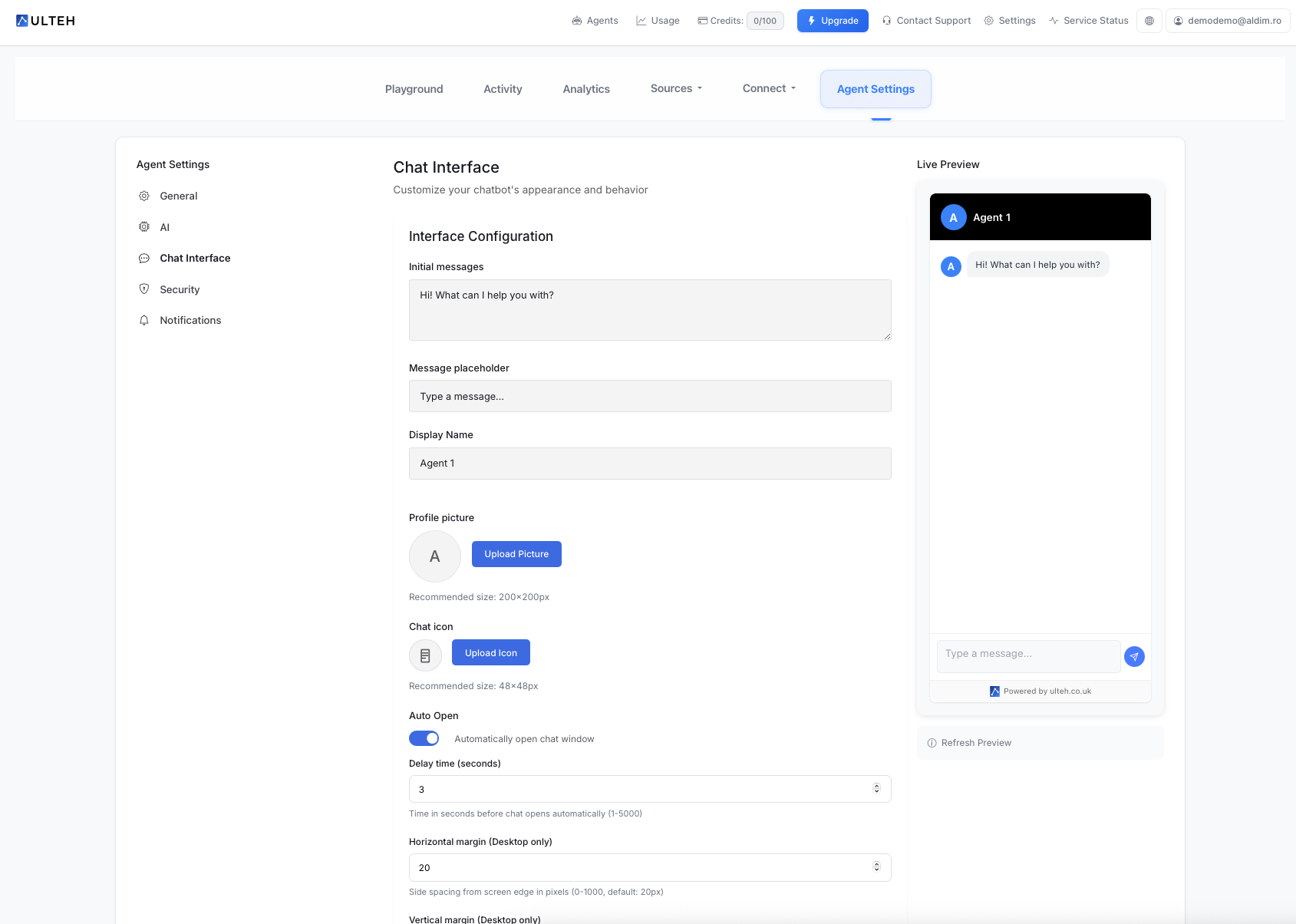The image size is (1296, 924).
Task: Switch to the Activity tab
Action: [503, 88]
